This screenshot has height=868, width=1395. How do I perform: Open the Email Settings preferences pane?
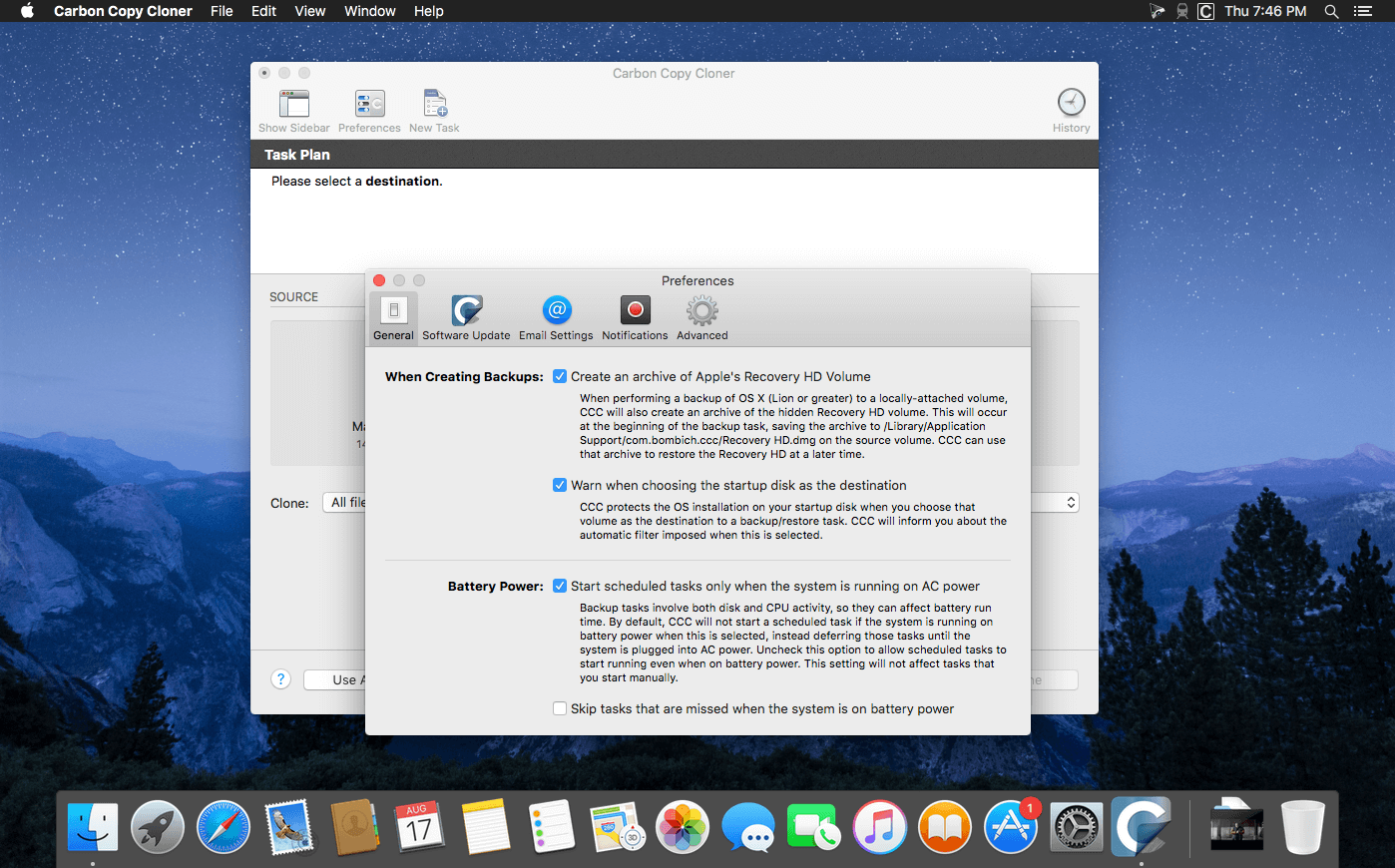pyautogui.click(x=556, y=317)
